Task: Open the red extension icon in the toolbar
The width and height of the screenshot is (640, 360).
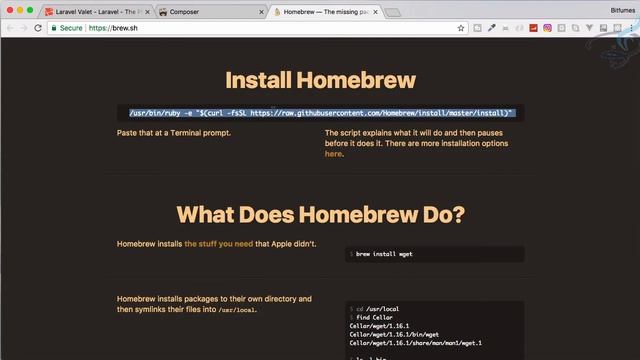Action: click(x=533, y=28)
